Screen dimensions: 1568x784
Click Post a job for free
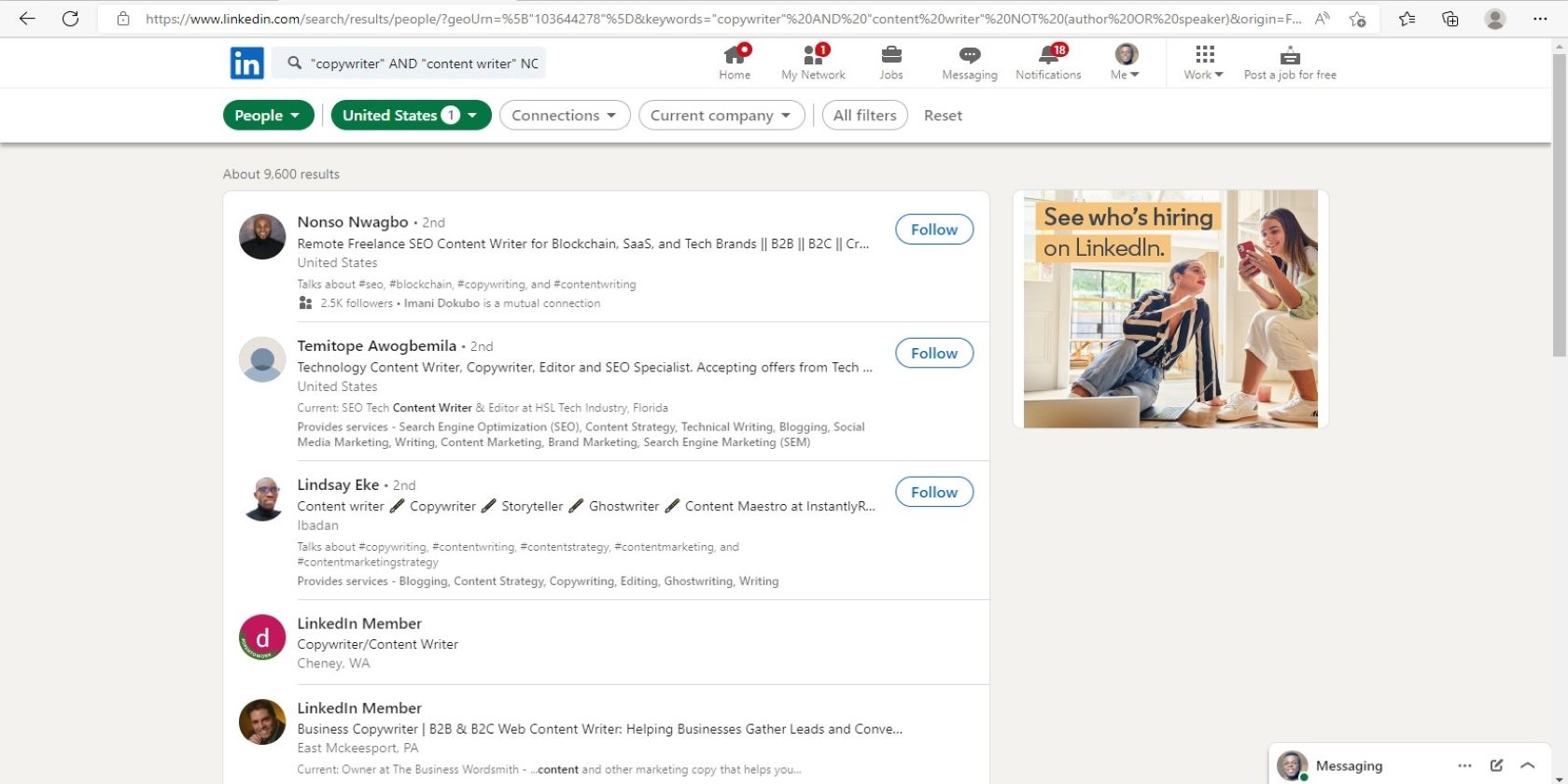coord(1290,63)
